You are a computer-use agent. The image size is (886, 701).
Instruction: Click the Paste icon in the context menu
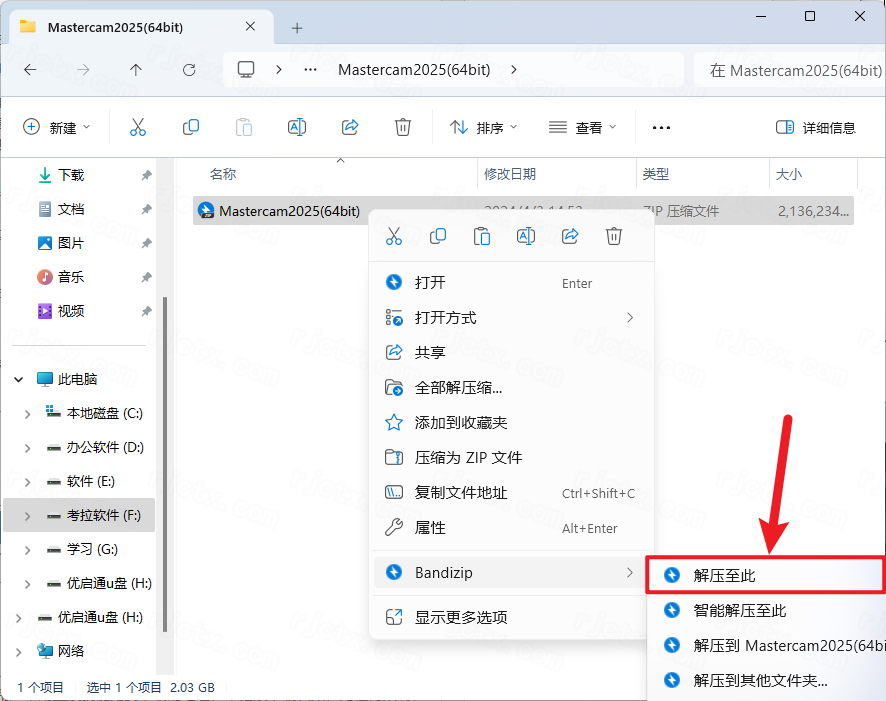point(481,236)
